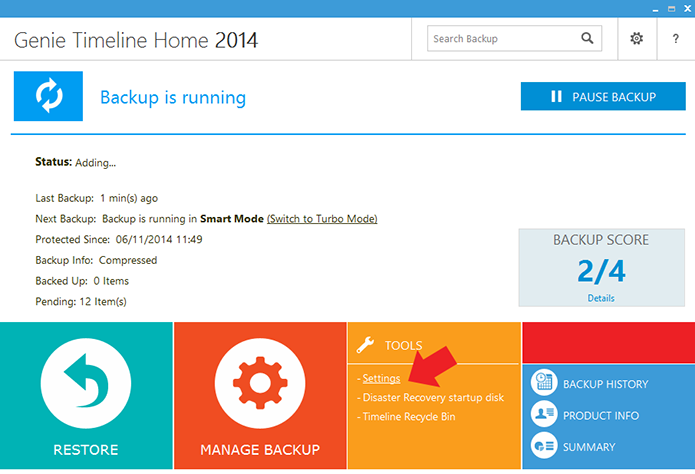Click the Tools wrench icon
Image resolution: width=695 pixels, height=474 pixels.
pos(366,345)
